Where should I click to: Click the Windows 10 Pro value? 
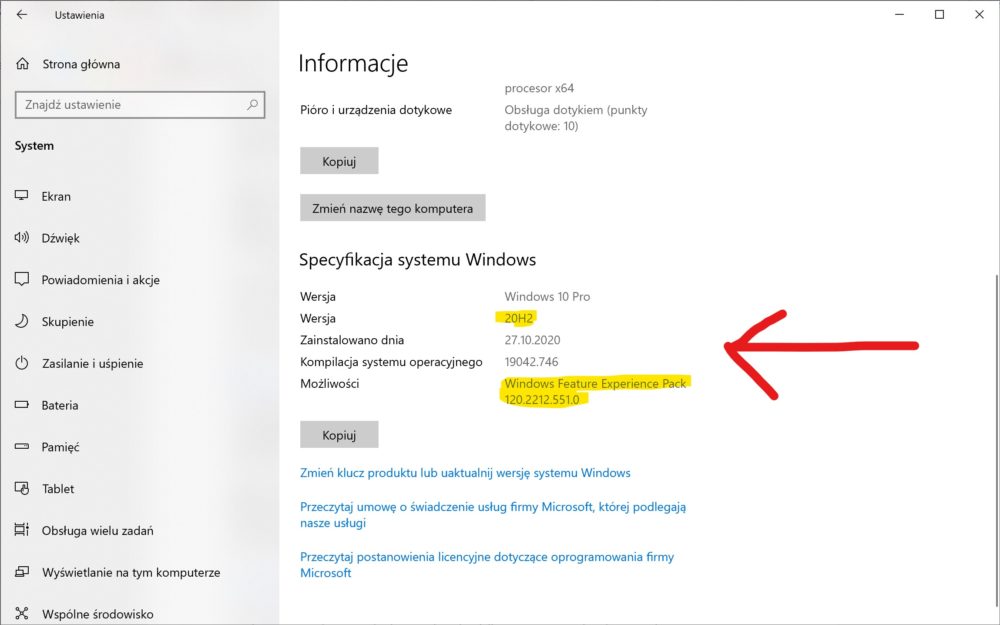547,297
